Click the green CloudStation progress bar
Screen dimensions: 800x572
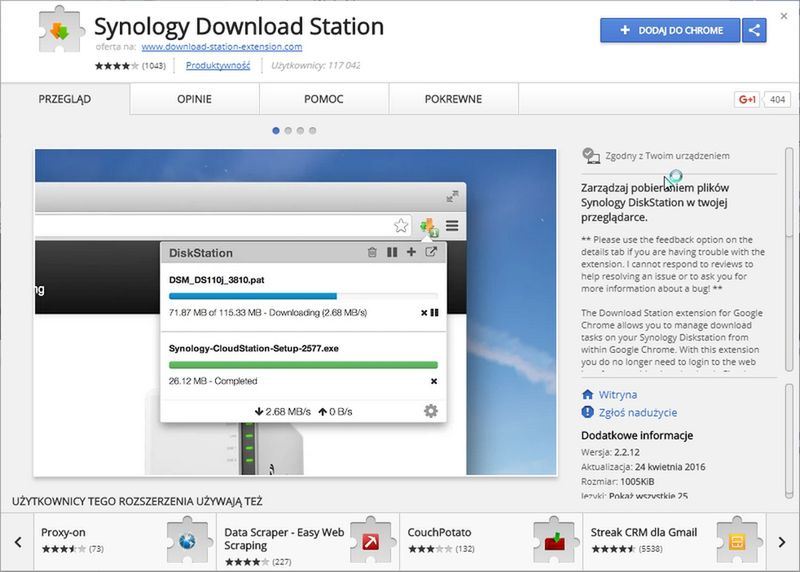[x=303, y=365]
